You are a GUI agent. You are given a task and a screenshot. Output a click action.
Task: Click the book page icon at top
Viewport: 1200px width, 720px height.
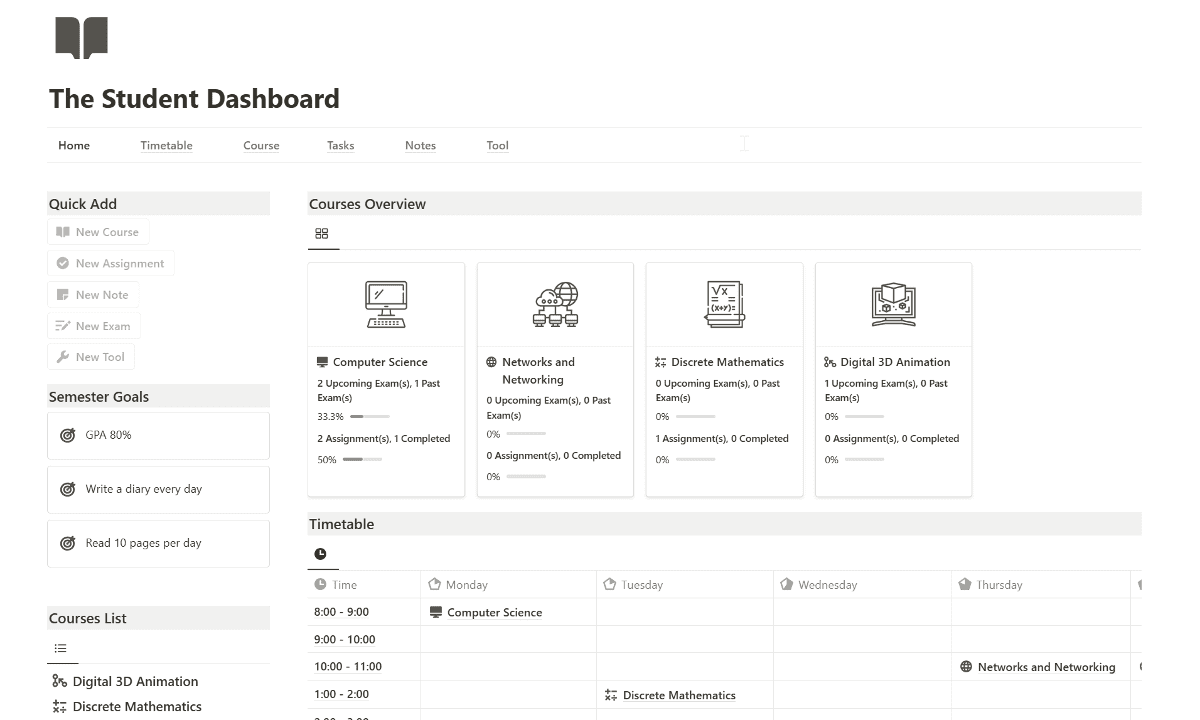click(82, 38)
